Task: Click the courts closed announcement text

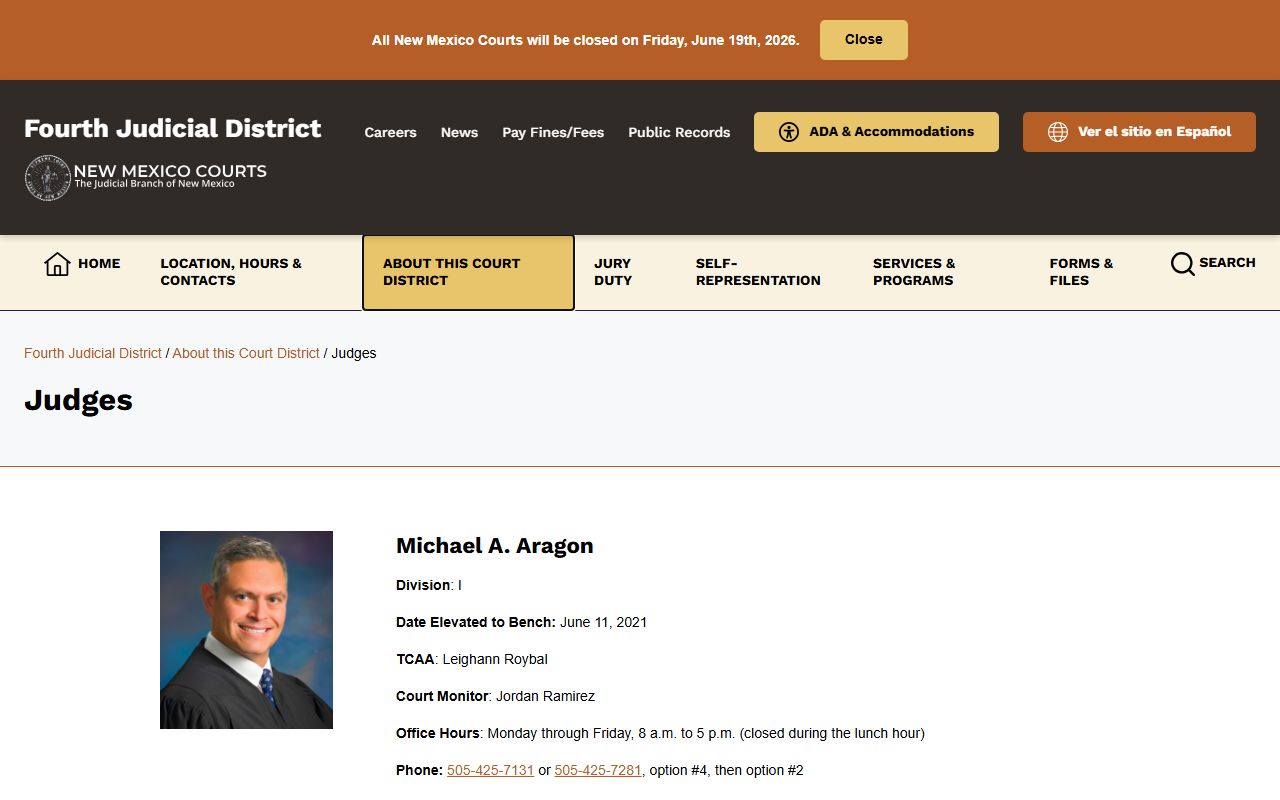Action: 585,40
